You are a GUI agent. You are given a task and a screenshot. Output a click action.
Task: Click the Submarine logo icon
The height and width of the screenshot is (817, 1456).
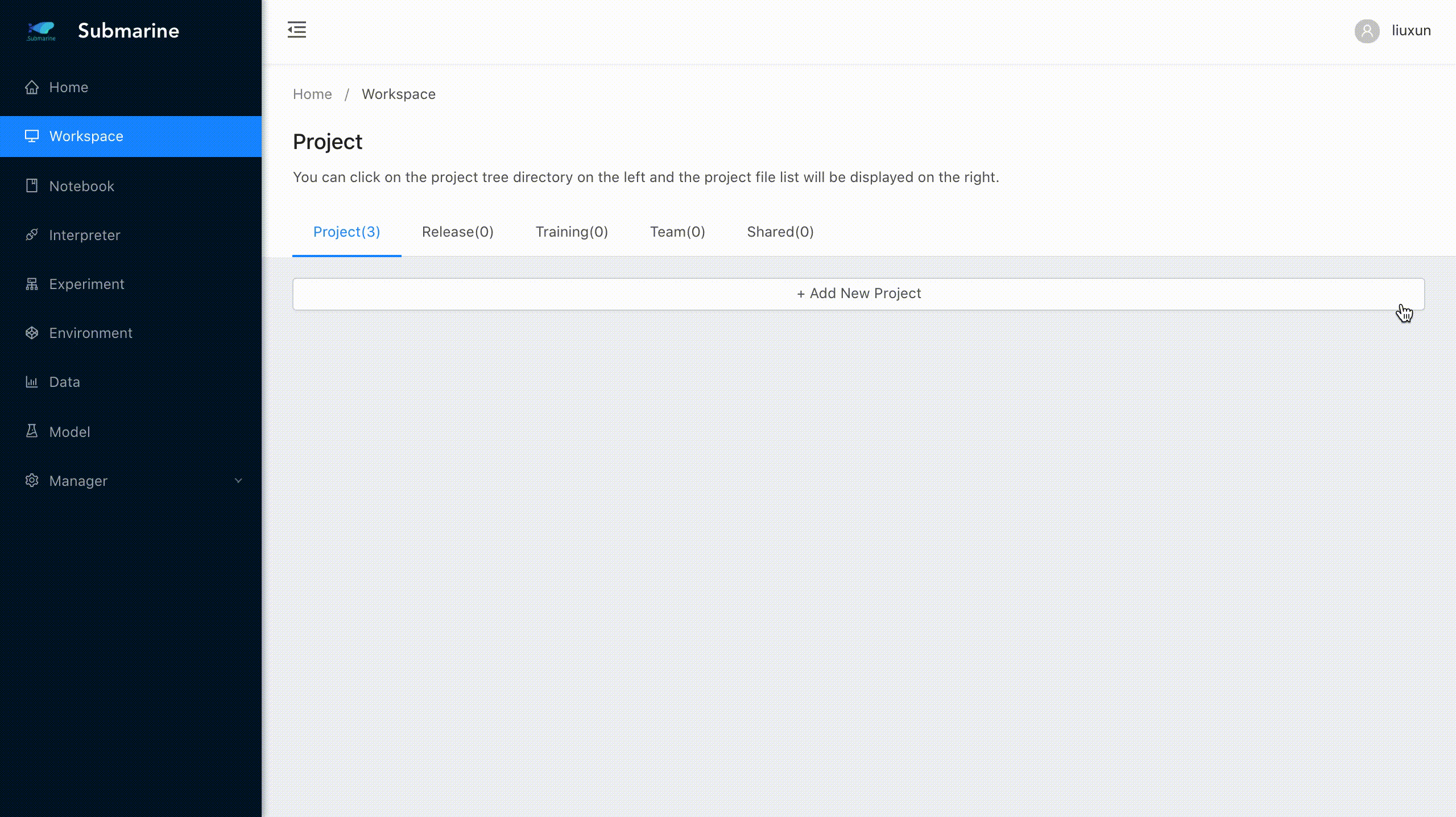click(x=42, y=31)
